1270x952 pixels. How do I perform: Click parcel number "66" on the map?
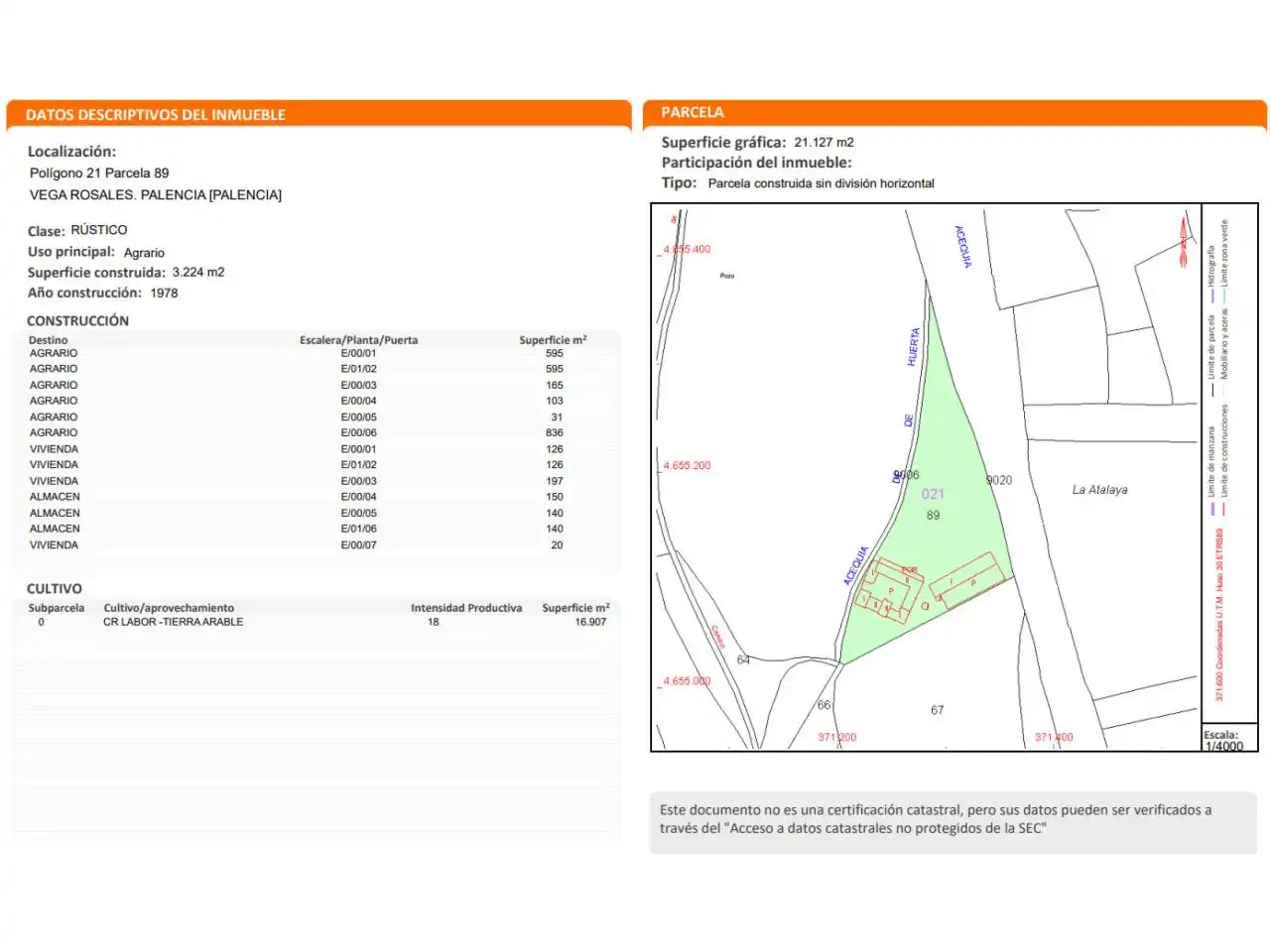click(824, 705)
